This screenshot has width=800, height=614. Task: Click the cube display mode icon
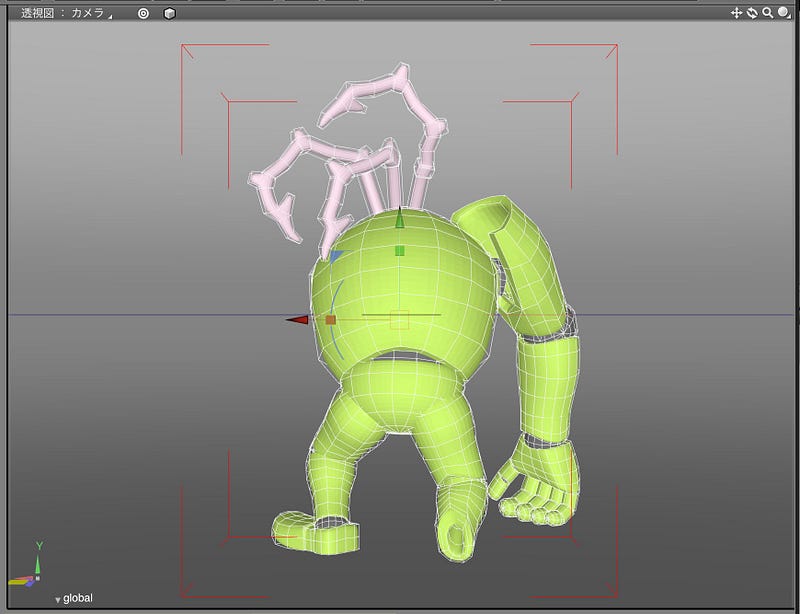click(170, 14)
